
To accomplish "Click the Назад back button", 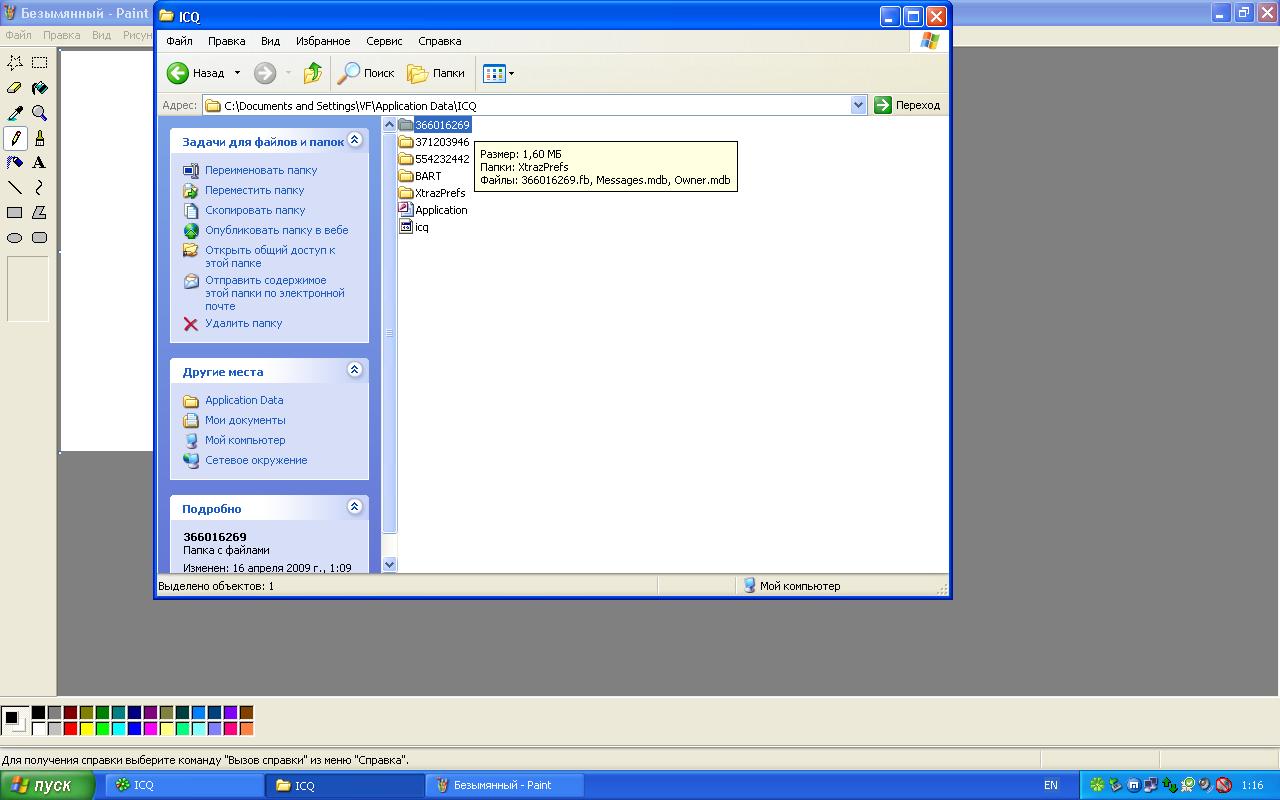I will click(196, 73).
